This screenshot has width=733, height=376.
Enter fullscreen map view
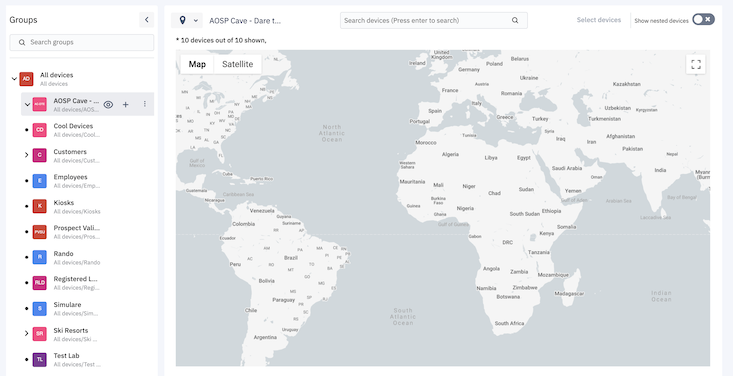696,64
